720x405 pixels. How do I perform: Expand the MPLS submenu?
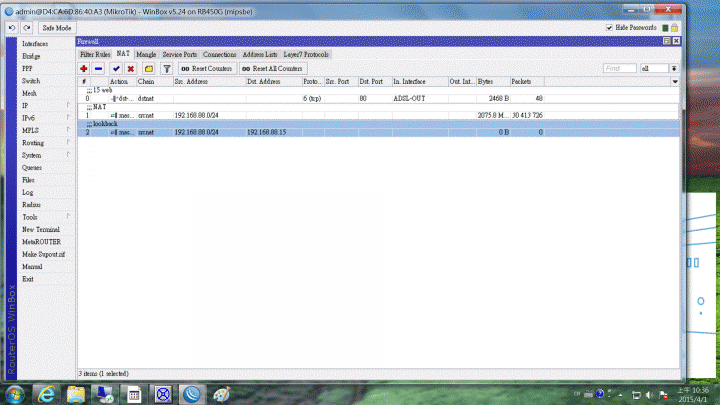45,130
